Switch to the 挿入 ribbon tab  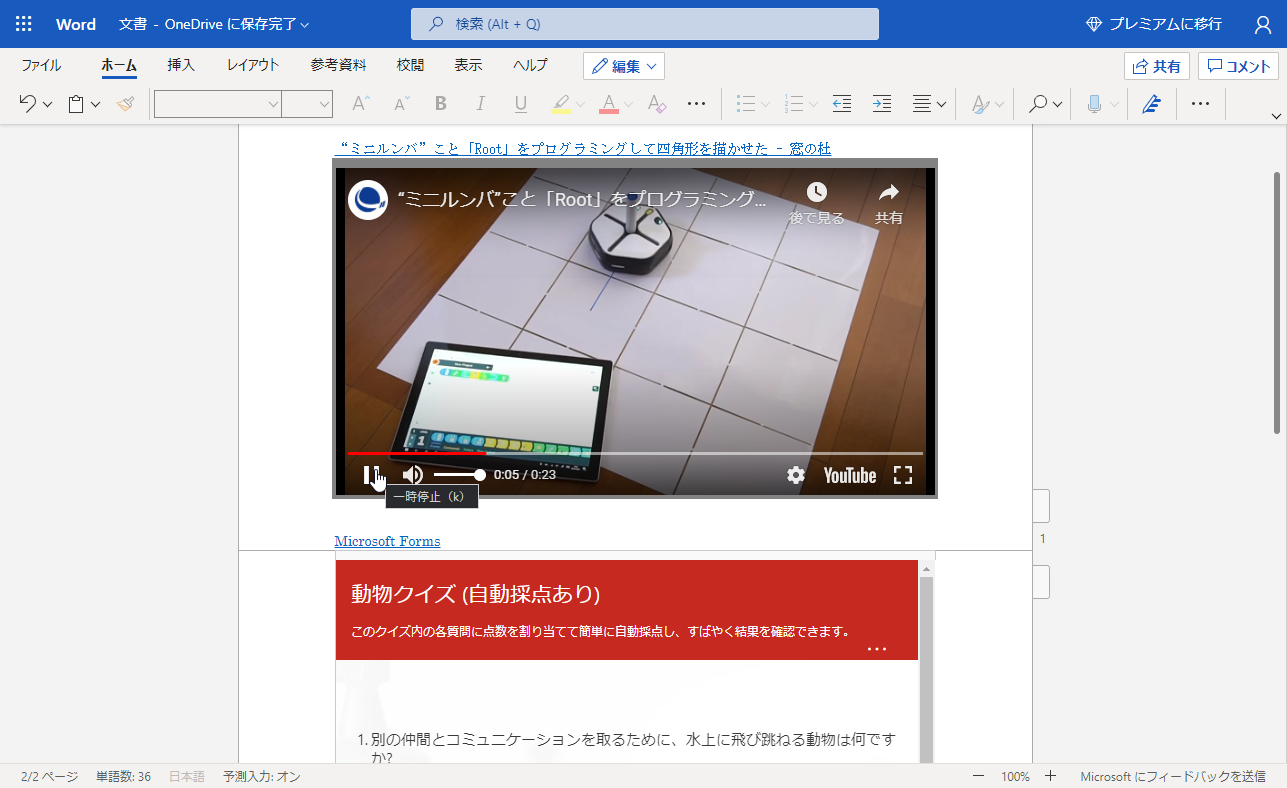click(180, 65)
